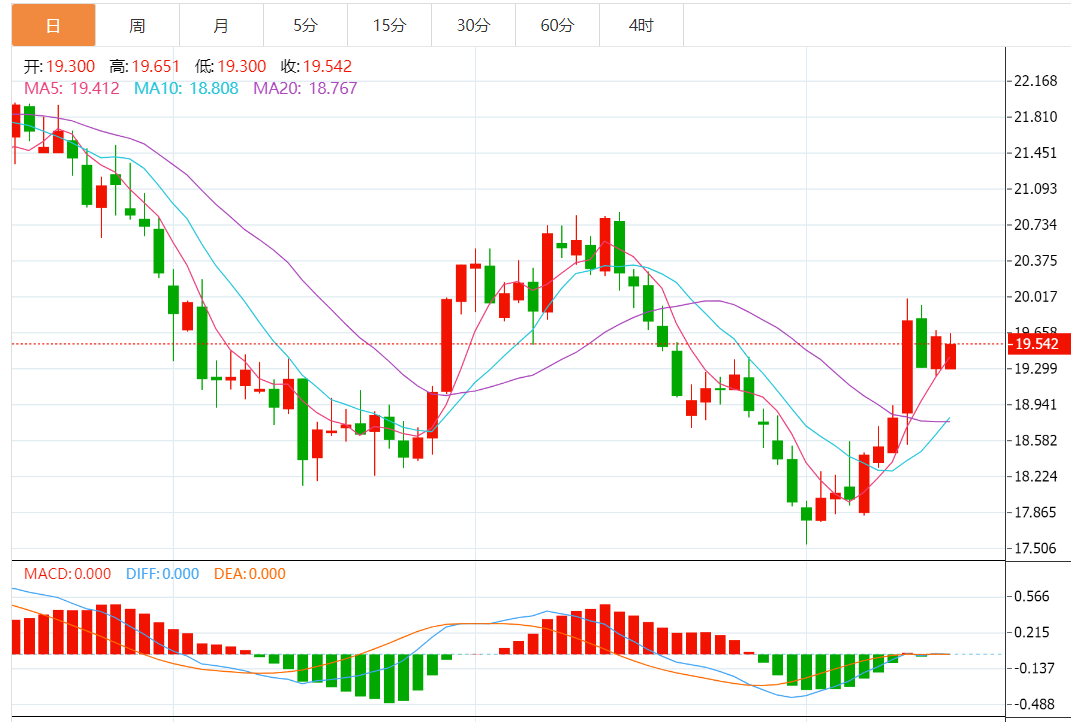The height and width of the screenshot is (722, 1071).
Task: Click the MA20: 18.767 label
Action: [x=305, y=88]
